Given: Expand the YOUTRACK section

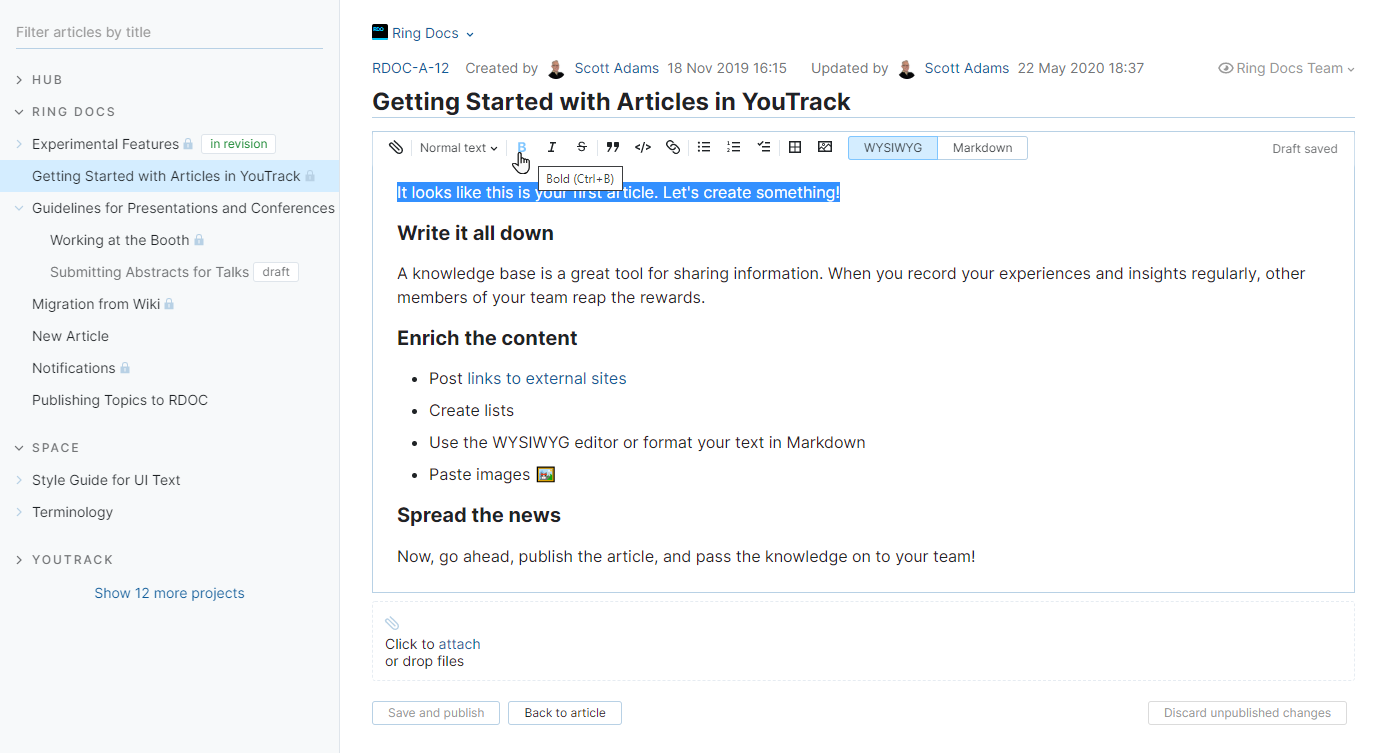Looking at the screenshot, I should point(19,560).
